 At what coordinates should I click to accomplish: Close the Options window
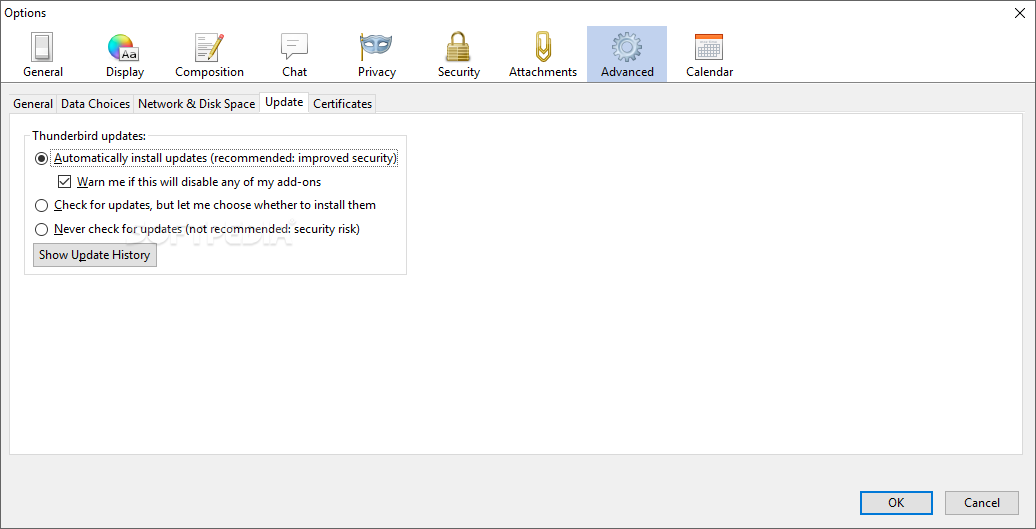[x=1021, y=13]
